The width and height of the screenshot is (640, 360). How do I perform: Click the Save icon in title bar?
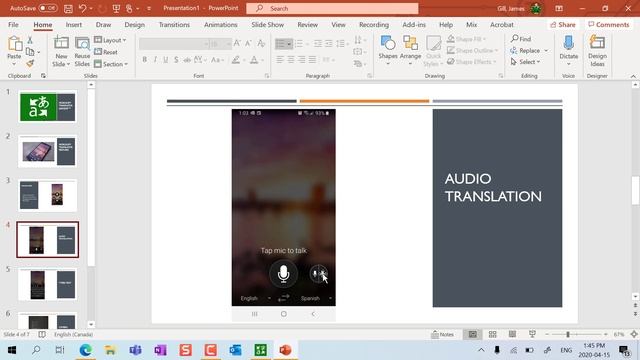(x=68, y=8)
